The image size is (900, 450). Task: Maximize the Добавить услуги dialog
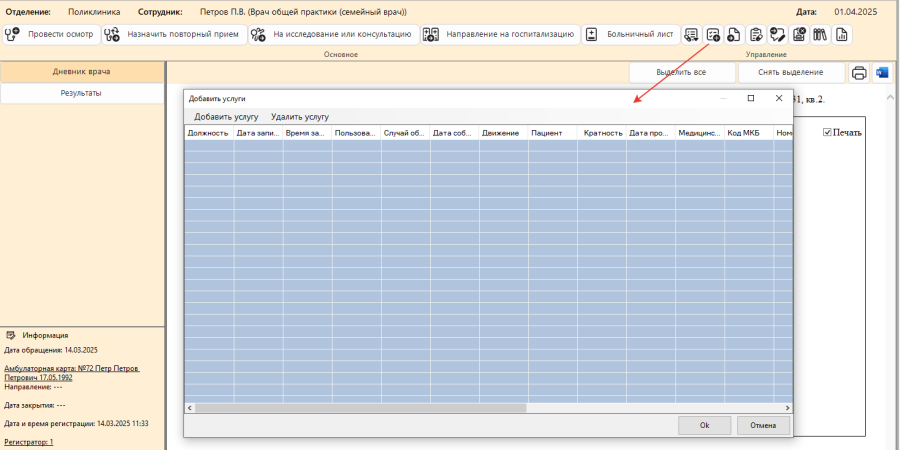click(x=751, y=98)
